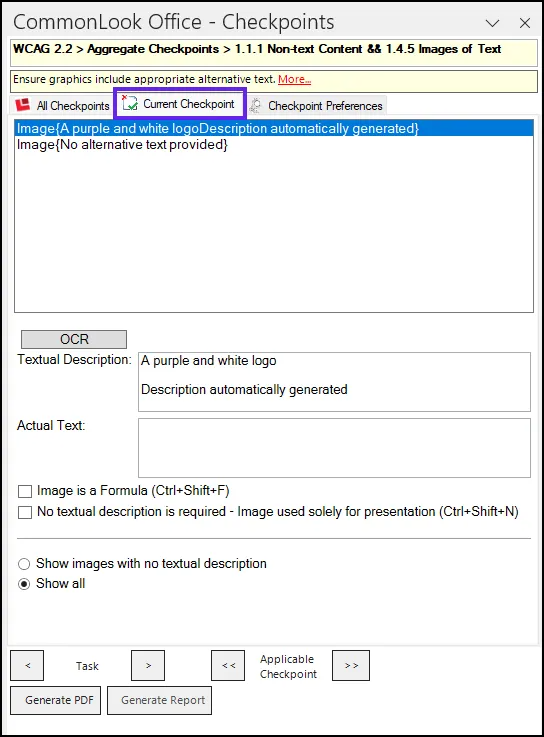Click the Current Checkpoint checkmark icon

tap(129, 103)
